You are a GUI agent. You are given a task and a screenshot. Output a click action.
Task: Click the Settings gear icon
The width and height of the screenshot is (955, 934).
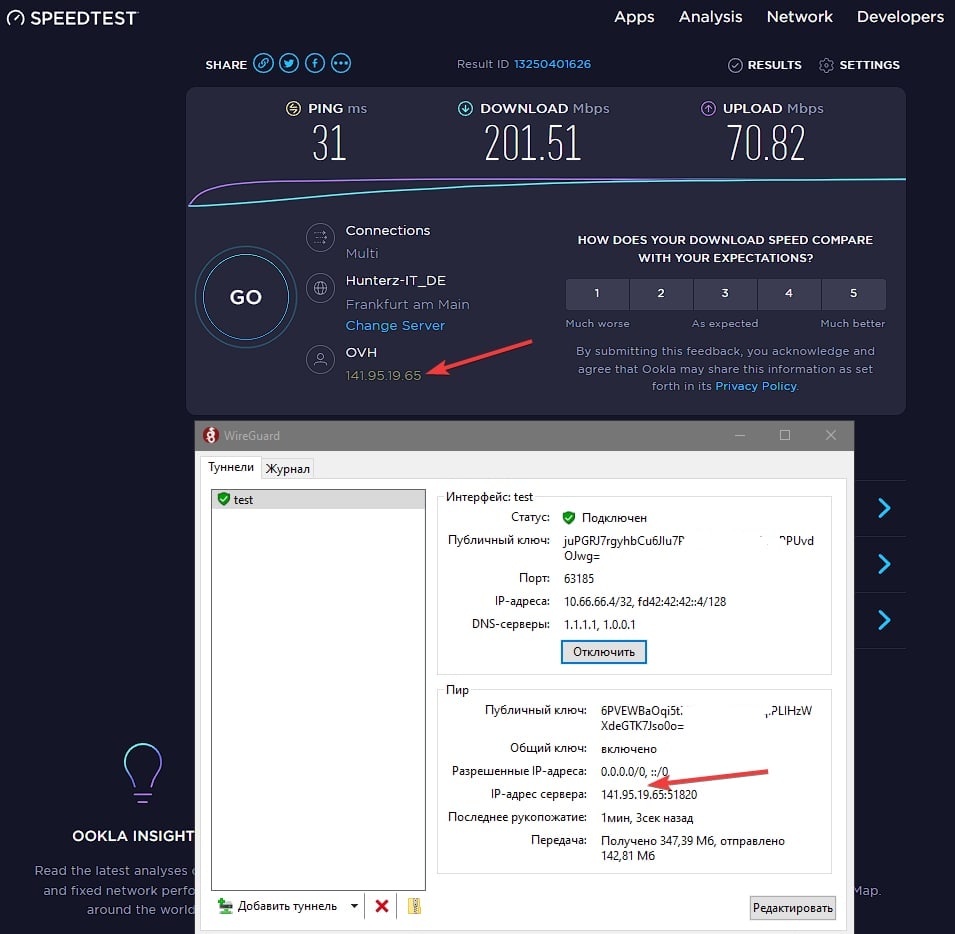pyautogui.click(x=826, y=65)
